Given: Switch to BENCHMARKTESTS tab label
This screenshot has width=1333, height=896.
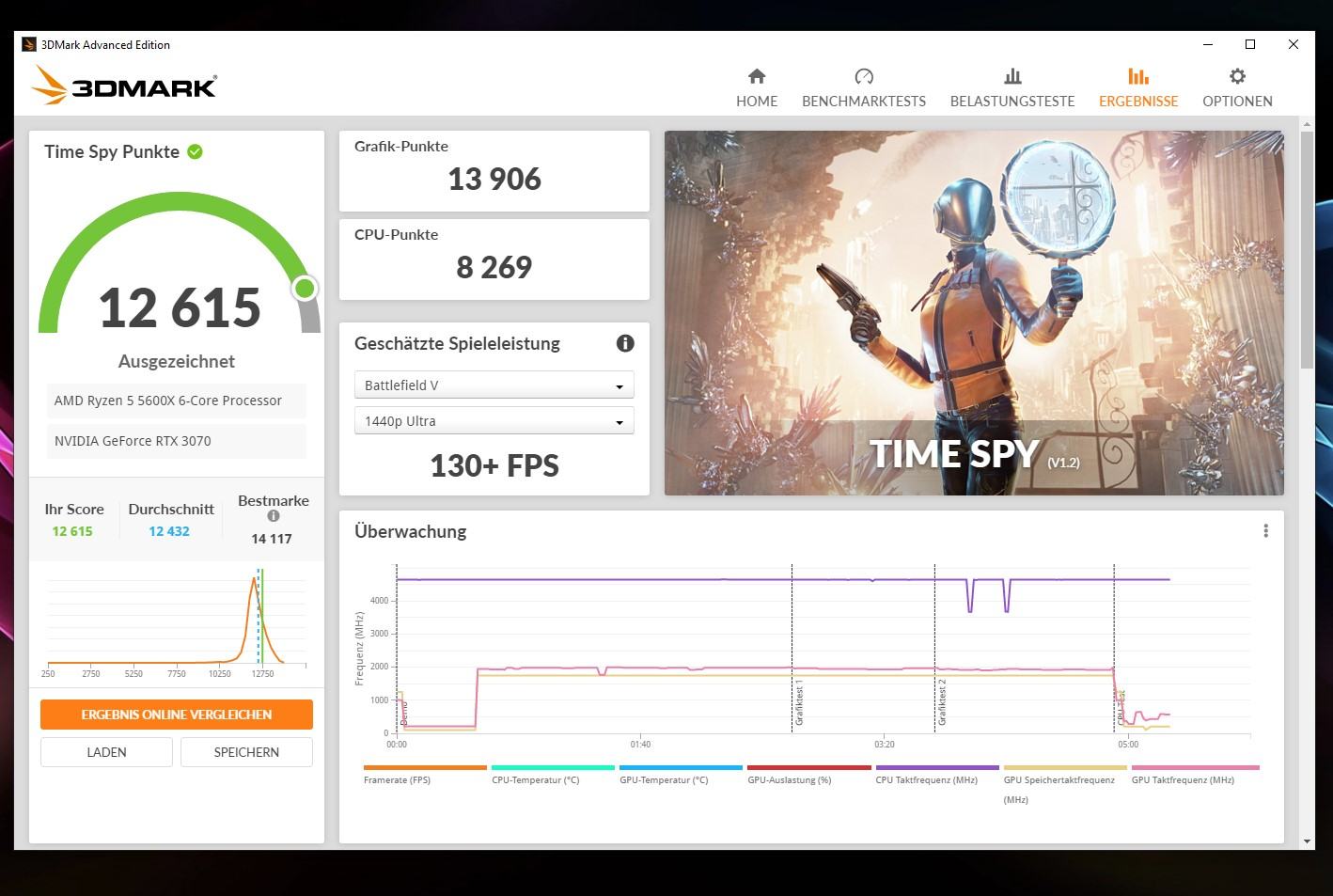Looking at the screenshot, I should tap(864, 101).
